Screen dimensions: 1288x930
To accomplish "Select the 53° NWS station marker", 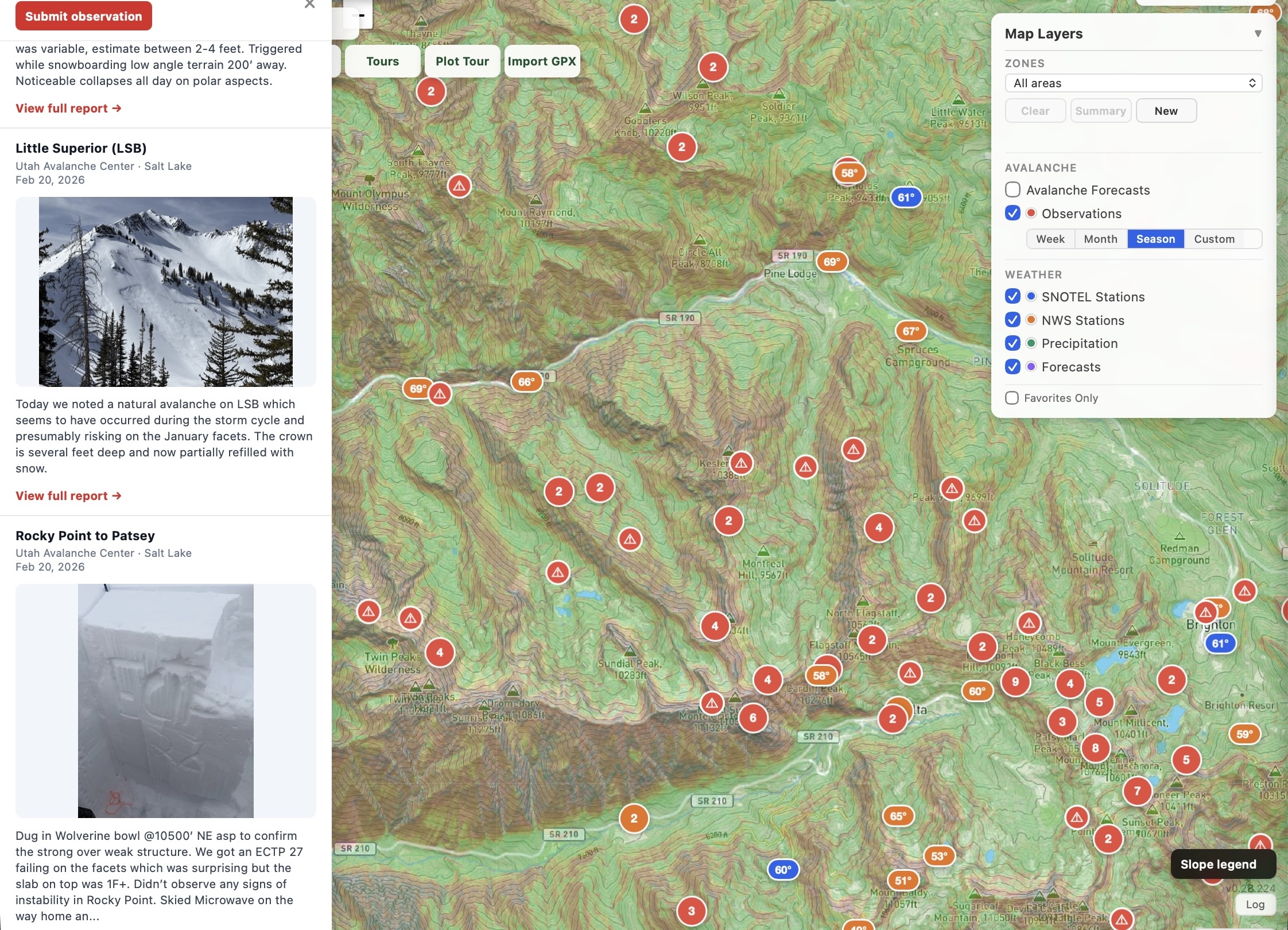I will pos(939,857).
